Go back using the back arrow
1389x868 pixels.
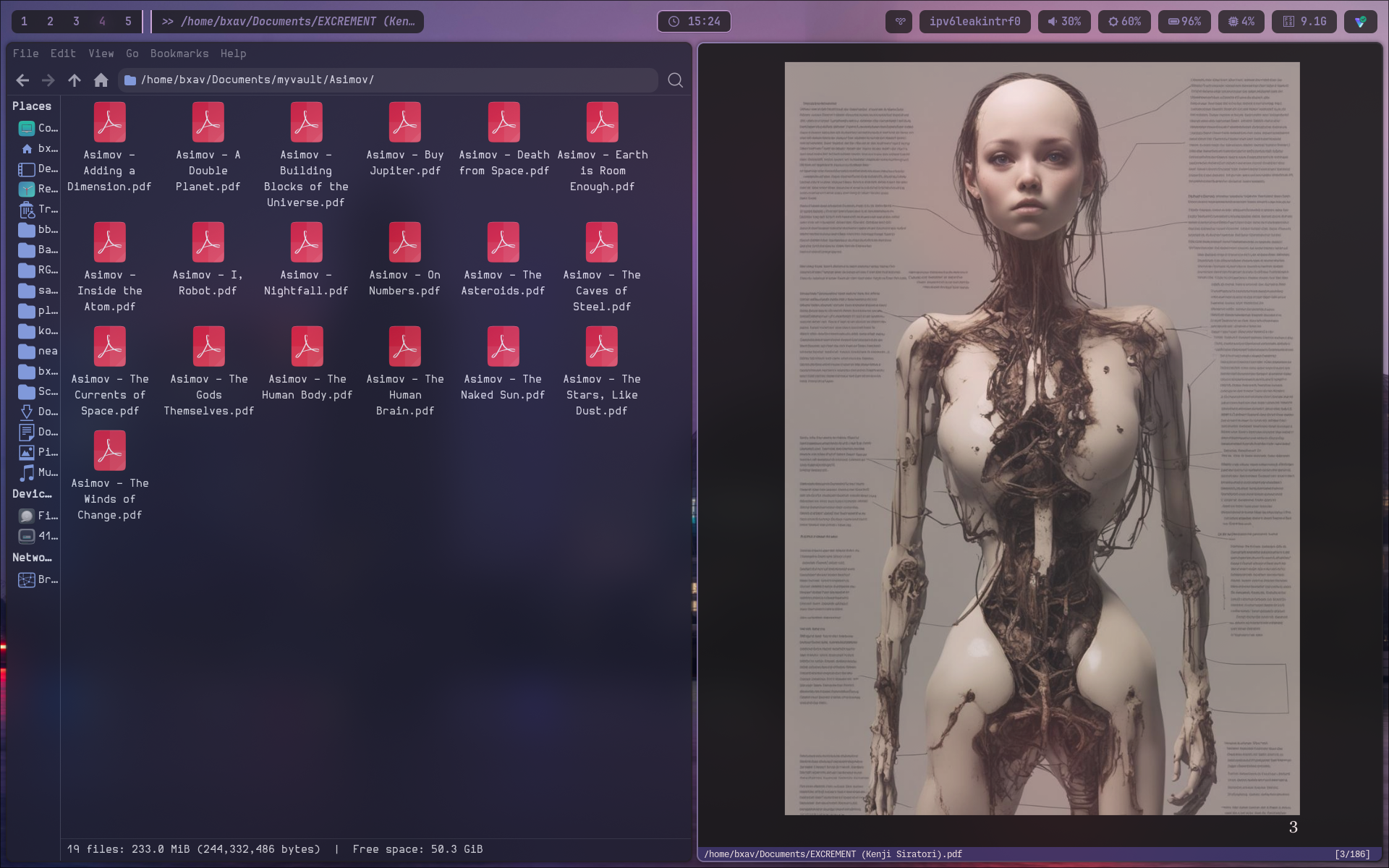[x=22, y=80]
